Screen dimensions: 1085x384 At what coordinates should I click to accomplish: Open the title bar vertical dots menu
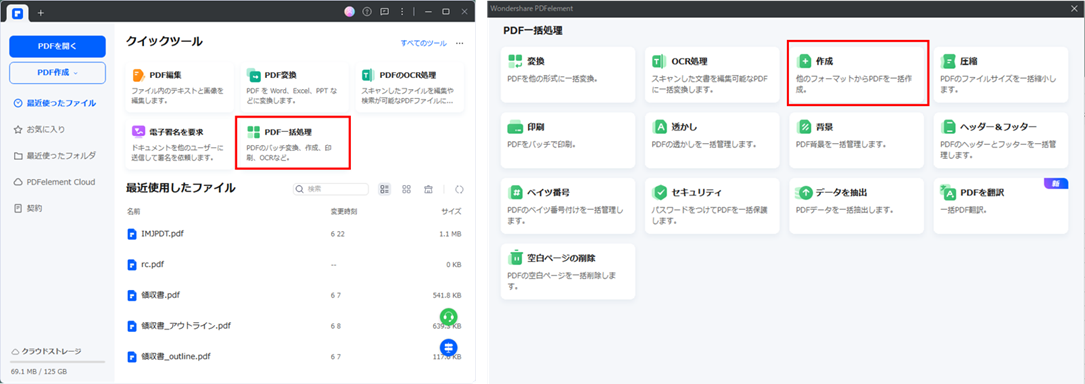click(403, 12)
